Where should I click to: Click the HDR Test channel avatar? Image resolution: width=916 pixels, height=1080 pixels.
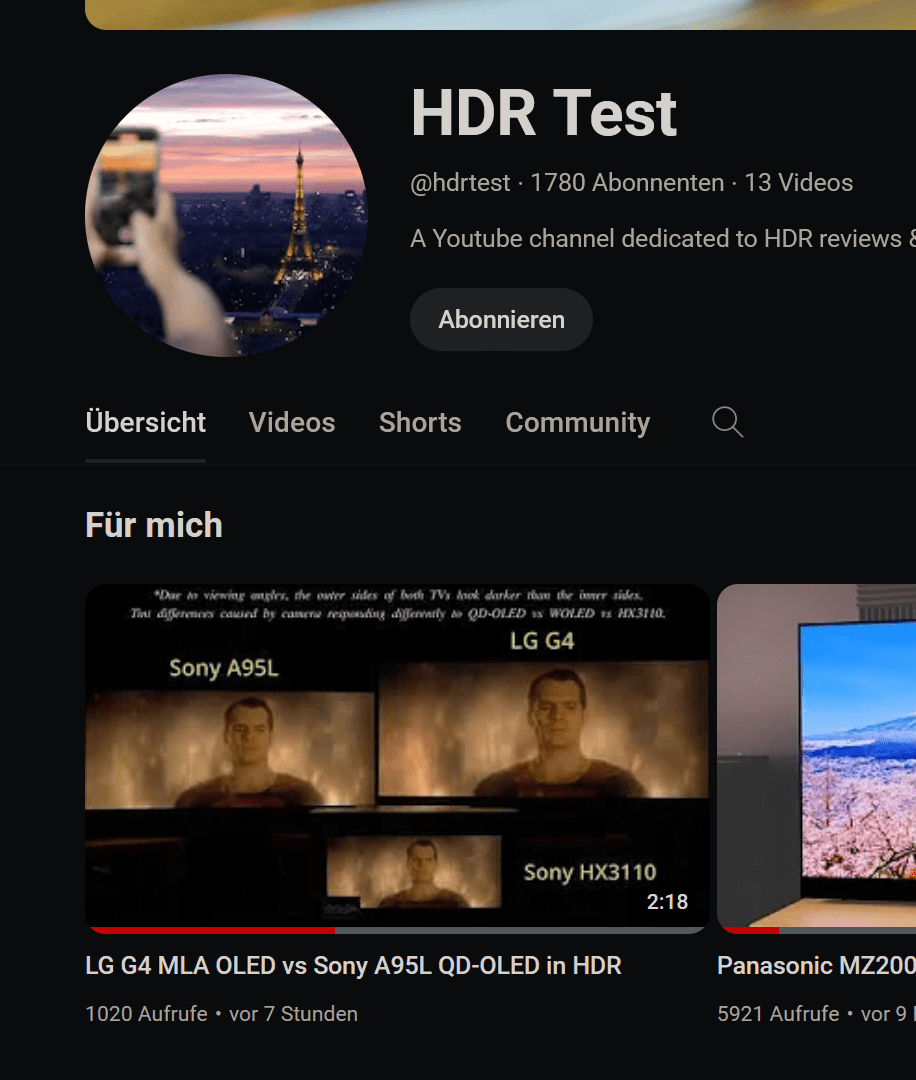(x=226, y=216)
